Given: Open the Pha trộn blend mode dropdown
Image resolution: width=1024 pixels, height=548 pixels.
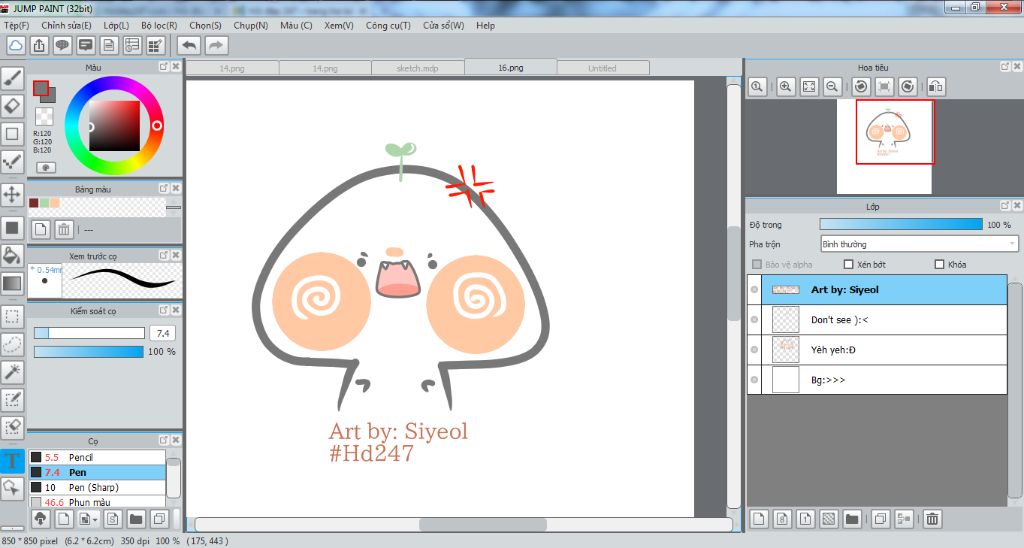Looking at the screenshot, I should click(919, 244).
